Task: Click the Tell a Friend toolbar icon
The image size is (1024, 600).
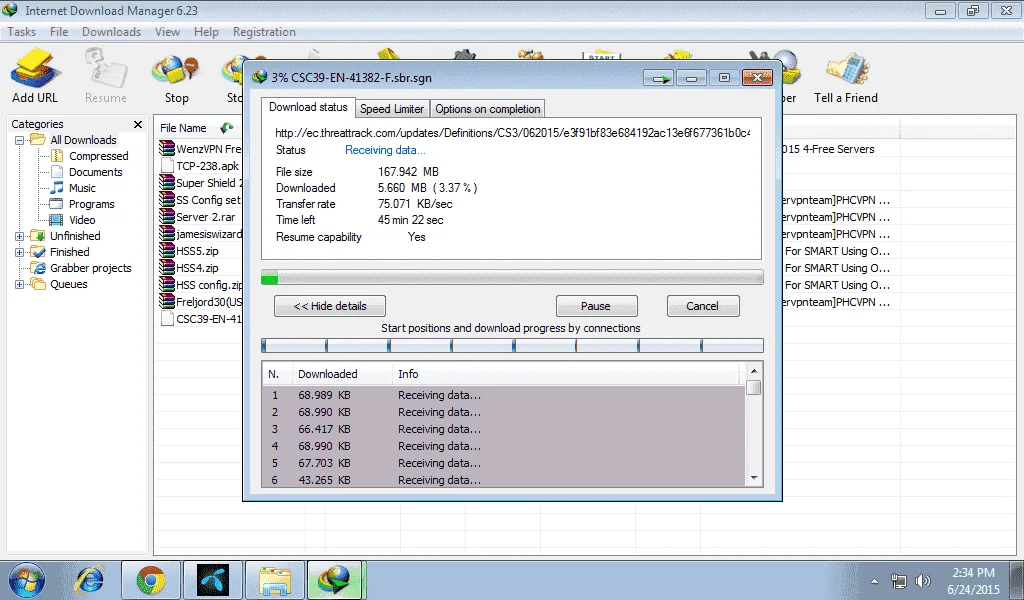Action: 846,75
